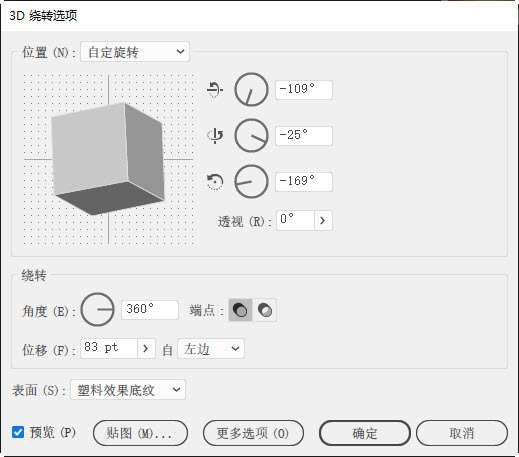Click the revolve angle dial
Image resolution: width=519 pixels, height=457 pixels.
click(98, 310)
